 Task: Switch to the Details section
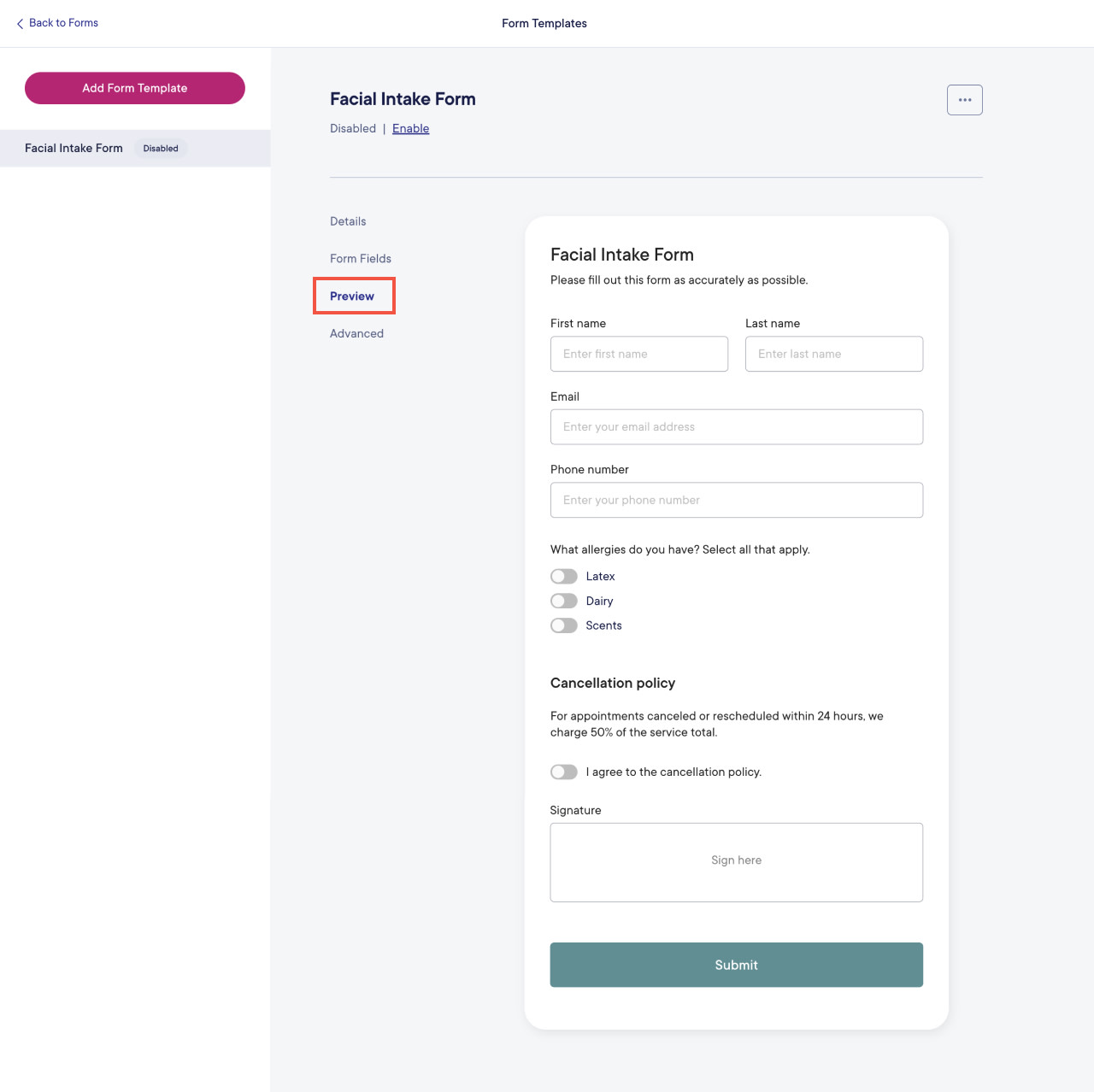click(x=347, y=221)
